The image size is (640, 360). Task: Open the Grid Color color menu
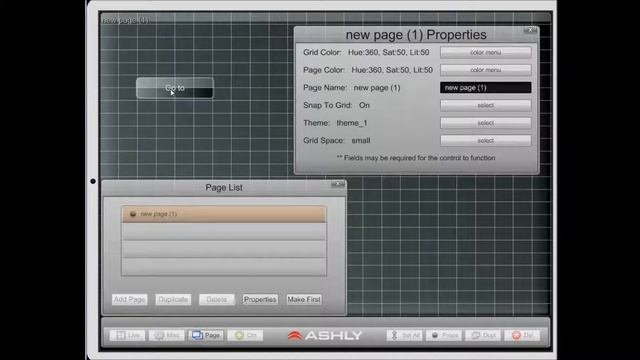pyautogui.click(x=486, y=52)
